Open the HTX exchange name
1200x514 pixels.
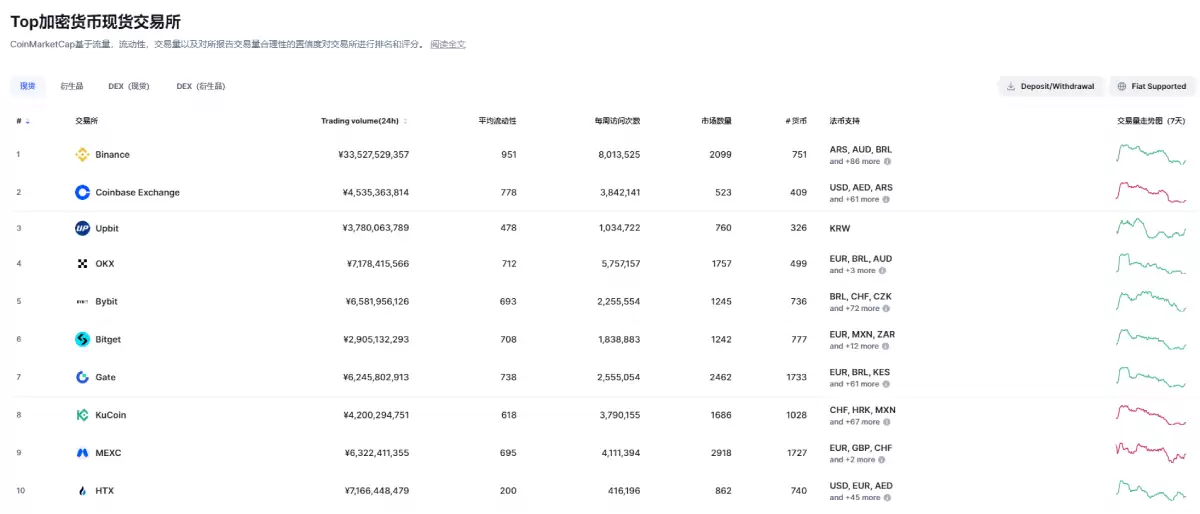click(104, 491)
